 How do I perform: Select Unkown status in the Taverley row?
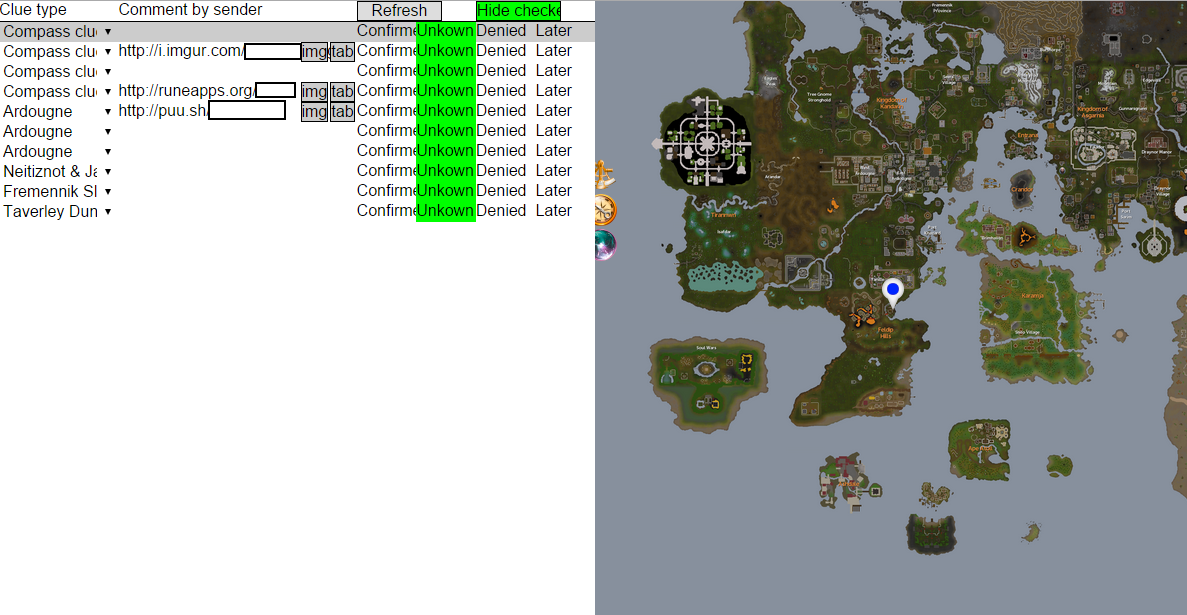point(446,211)
